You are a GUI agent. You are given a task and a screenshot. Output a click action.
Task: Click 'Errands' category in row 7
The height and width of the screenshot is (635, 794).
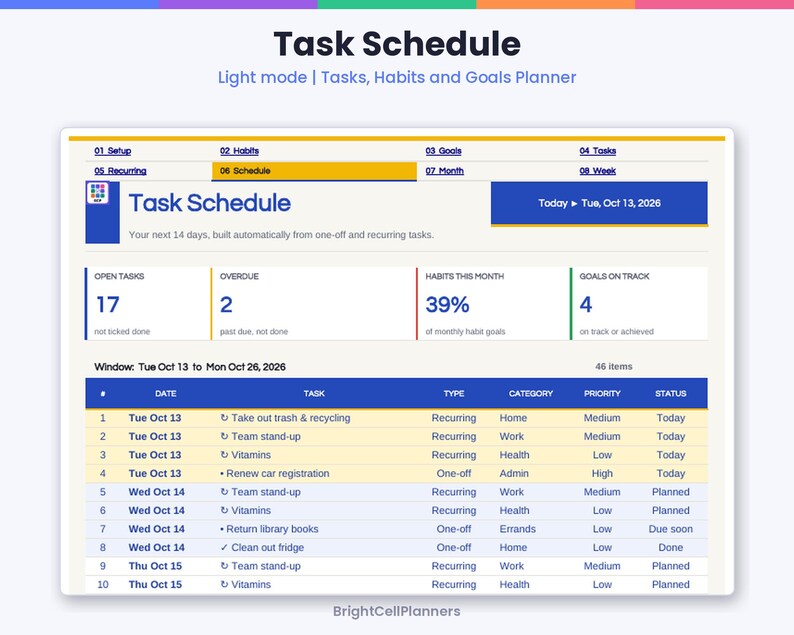pyautogui.click(x=518, y=529)
